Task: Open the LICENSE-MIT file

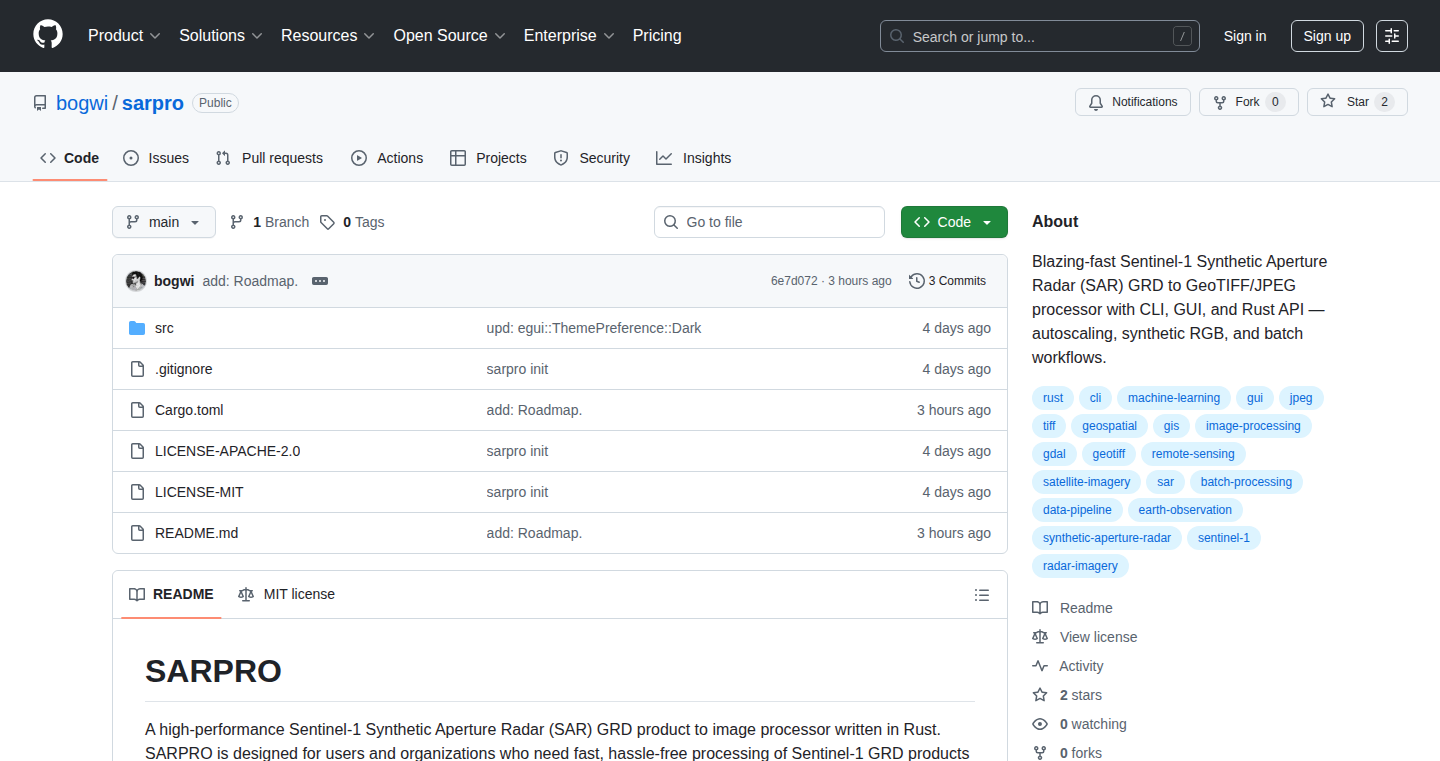Action: pos(199,492)
